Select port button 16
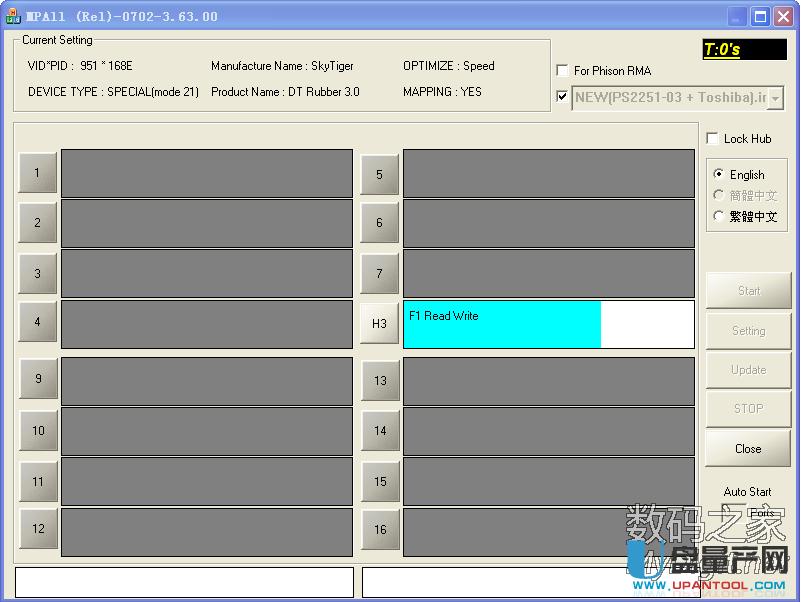Screen dimensions: 801x602 379,529
